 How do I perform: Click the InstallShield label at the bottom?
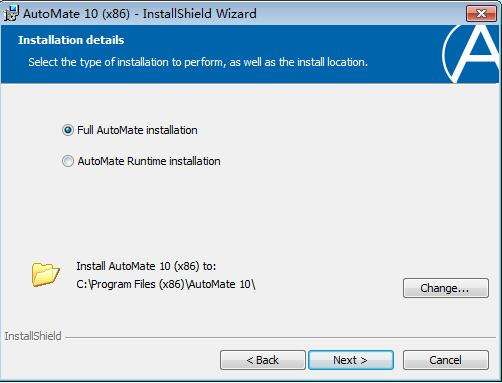click(33, 336)
